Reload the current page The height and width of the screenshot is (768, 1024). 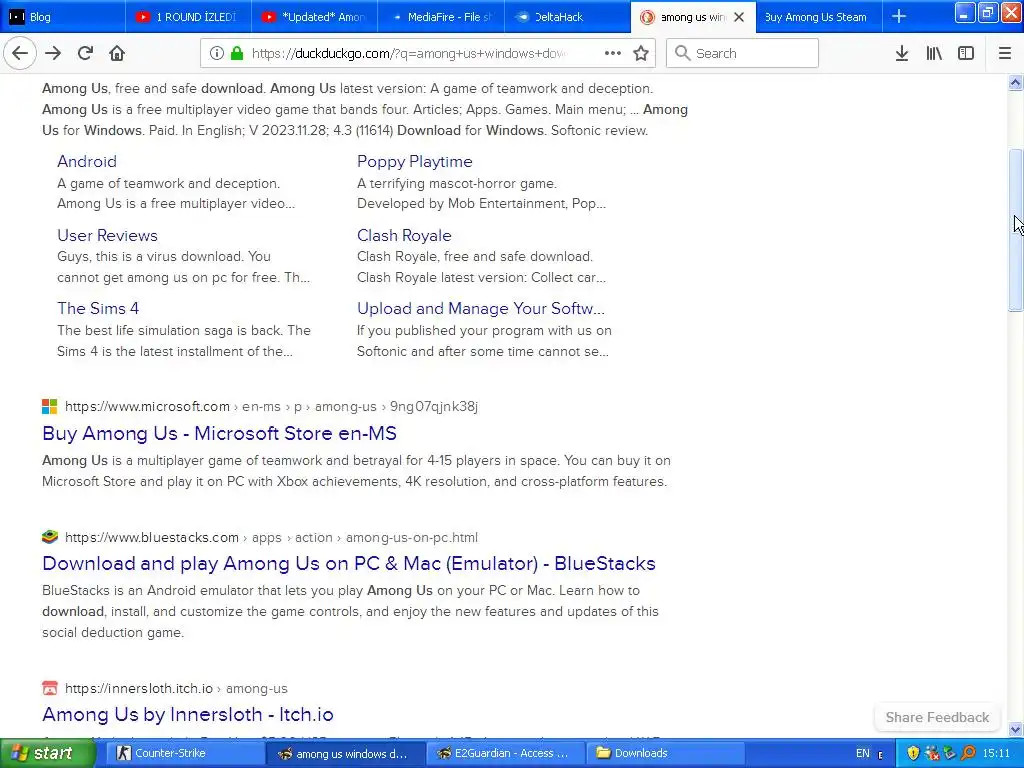click(x=85, y=53)
